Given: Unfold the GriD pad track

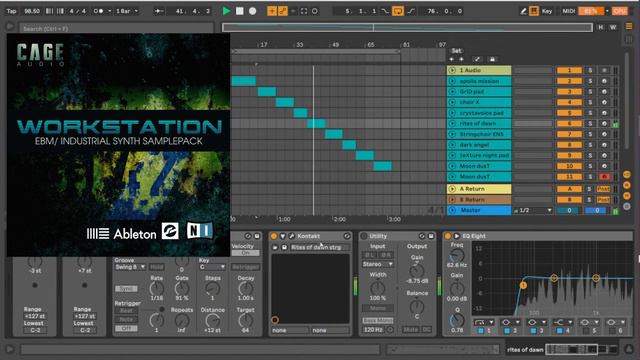Looking at the screenshot, I should (452, 91).
